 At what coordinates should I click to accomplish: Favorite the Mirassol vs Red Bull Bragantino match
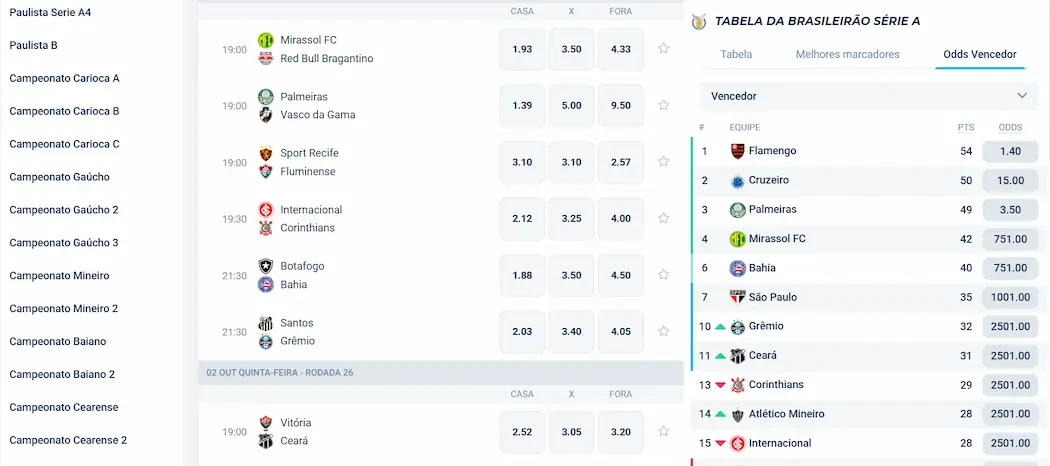pos(663,48)
